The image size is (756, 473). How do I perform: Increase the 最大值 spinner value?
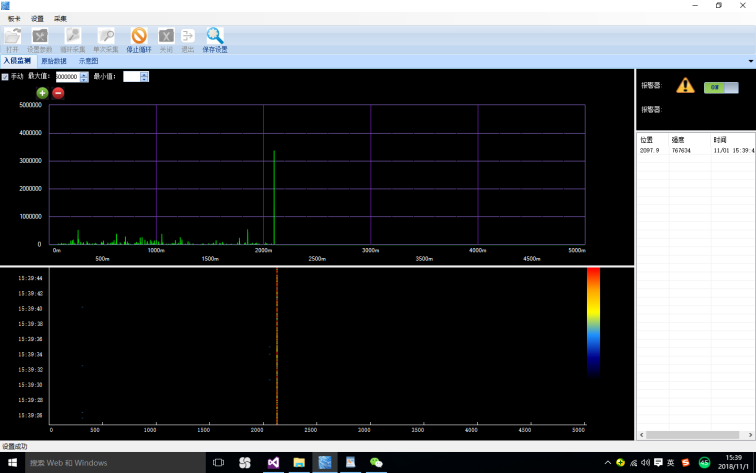tap(84, 74)
